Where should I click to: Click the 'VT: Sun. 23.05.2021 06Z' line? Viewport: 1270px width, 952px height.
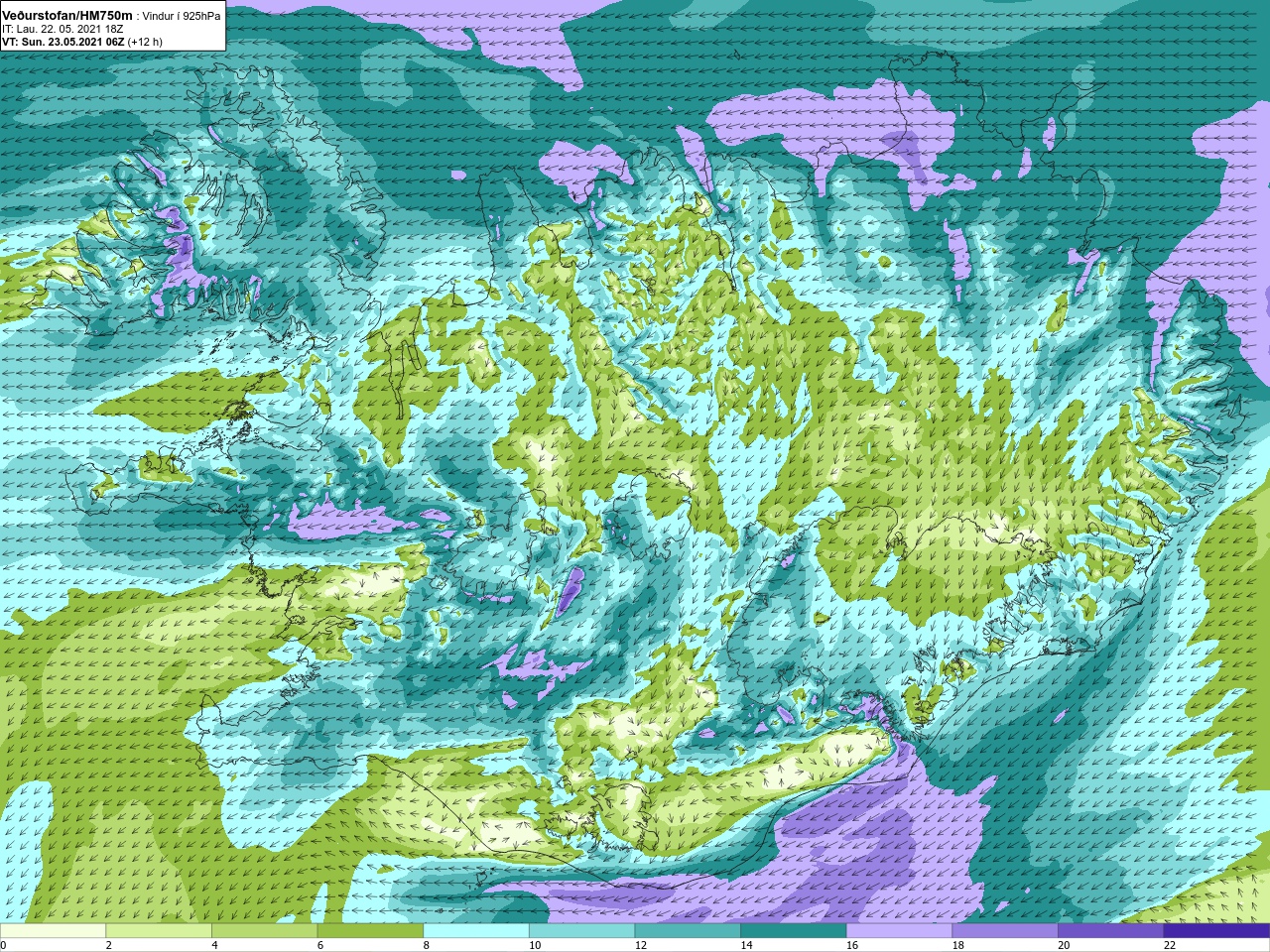(x=63, y=42)
